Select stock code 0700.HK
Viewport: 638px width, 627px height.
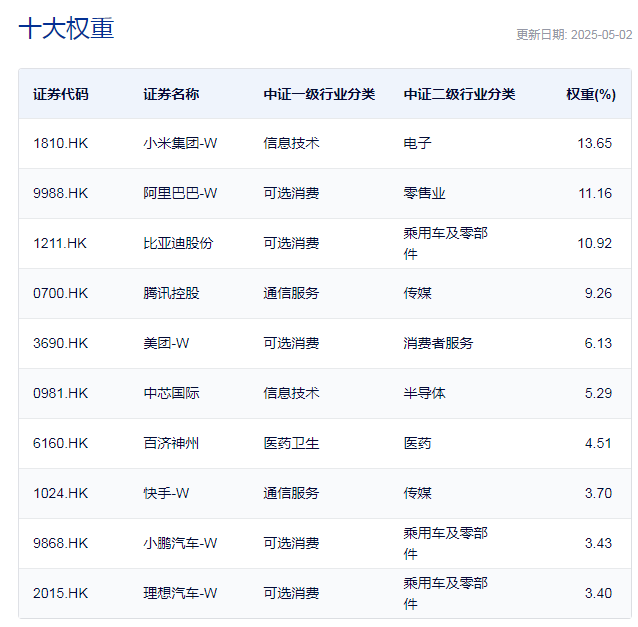click(x=61, y=293)
